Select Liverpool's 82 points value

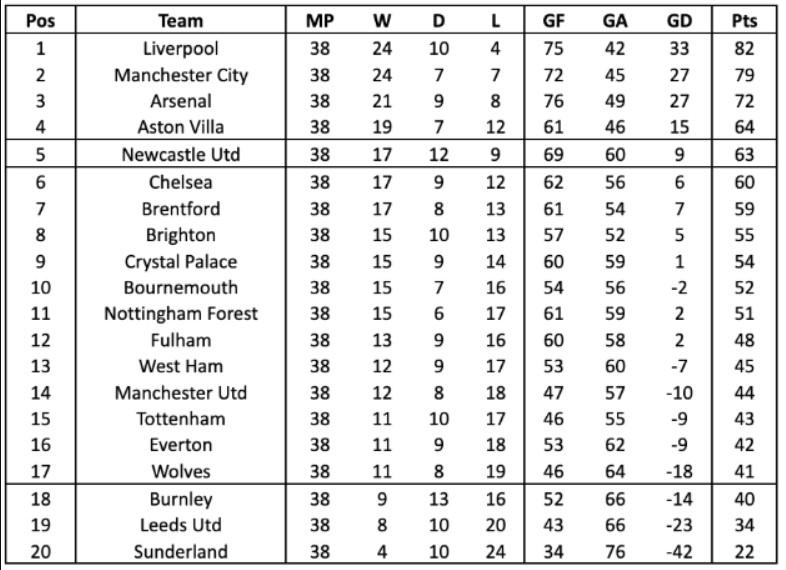click(x=743, y=48)
